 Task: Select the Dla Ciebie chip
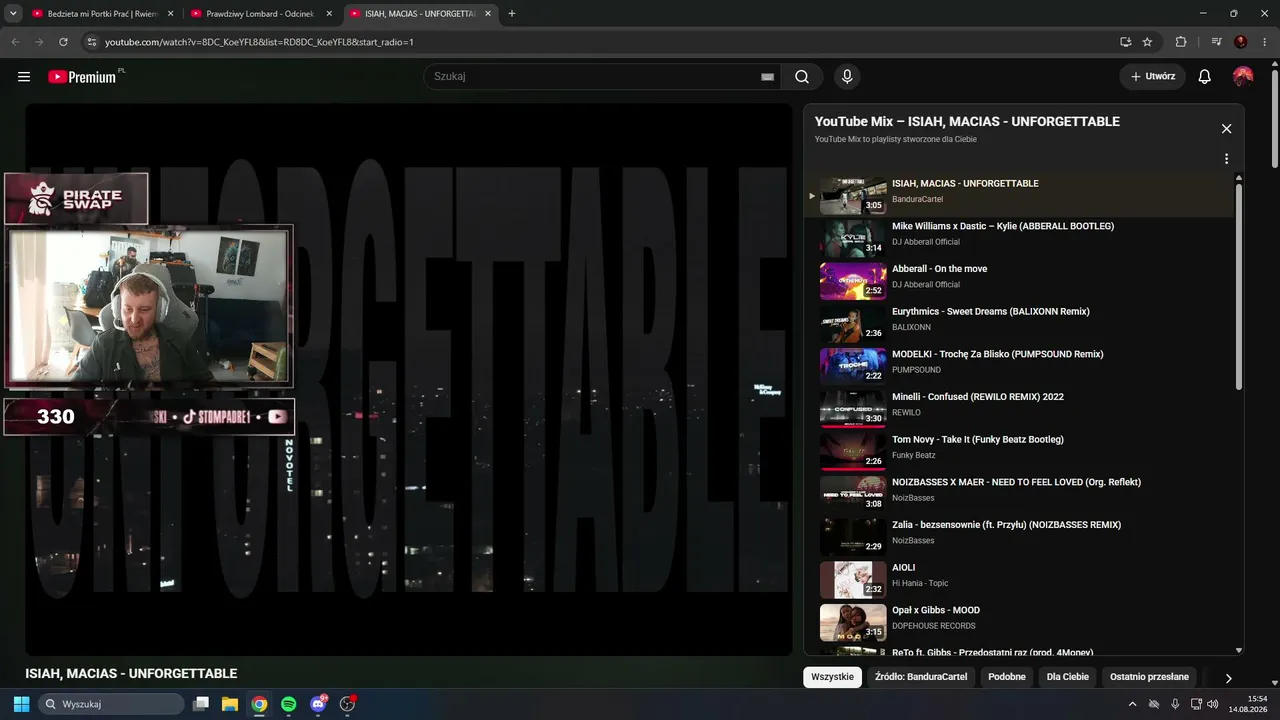pyautogui.click(x=1068, y=677)
